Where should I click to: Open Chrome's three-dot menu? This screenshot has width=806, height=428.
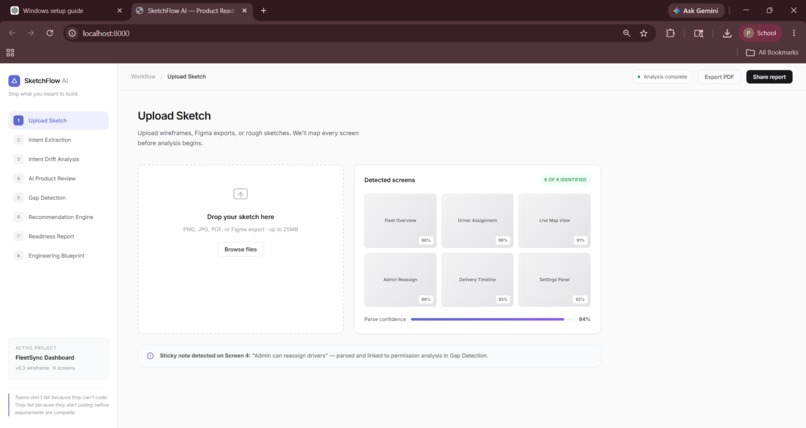(794, 33)
